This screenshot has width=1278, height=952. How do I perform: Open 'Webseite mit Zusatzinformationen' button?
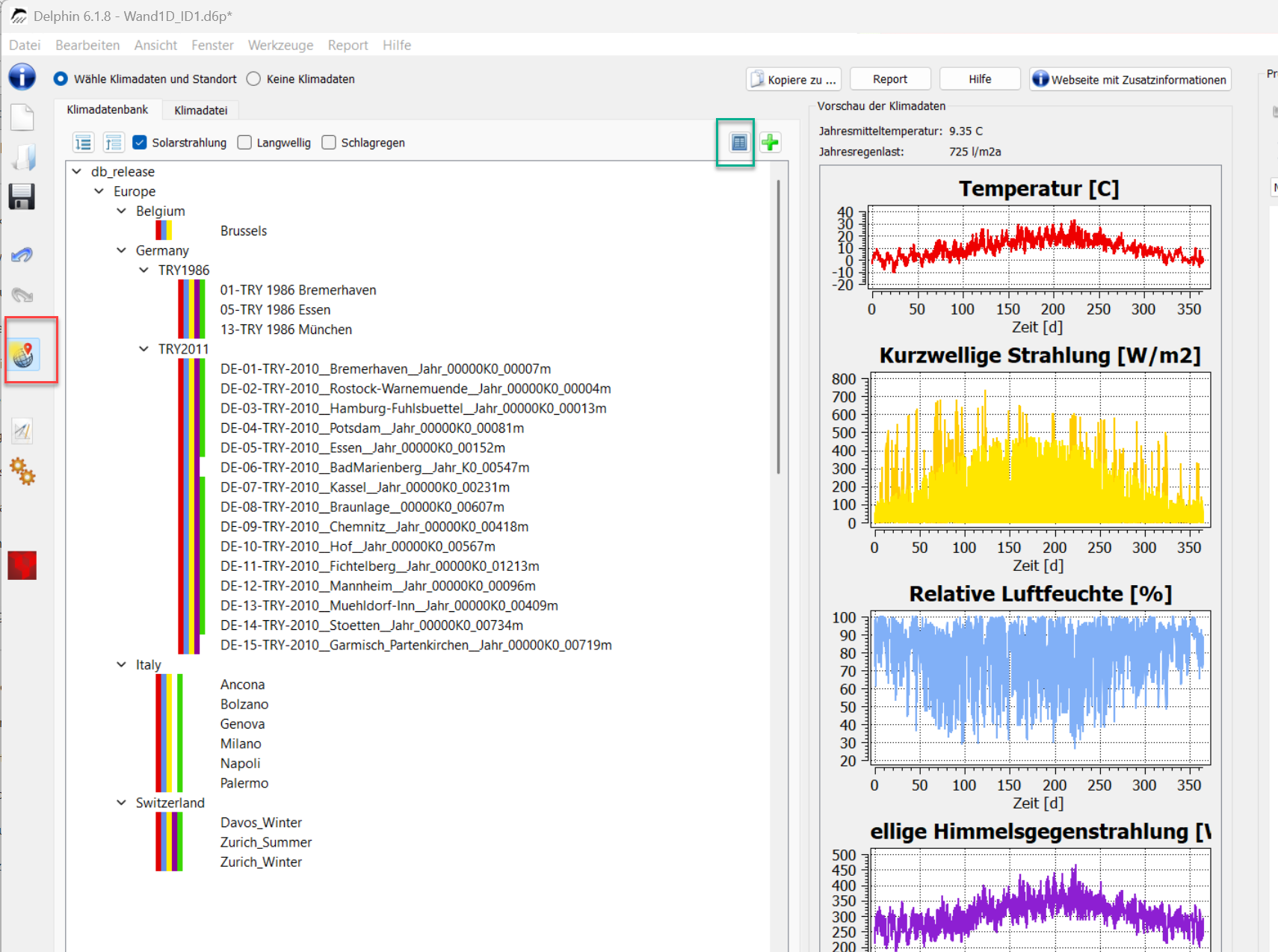[x=1130, y=79]
